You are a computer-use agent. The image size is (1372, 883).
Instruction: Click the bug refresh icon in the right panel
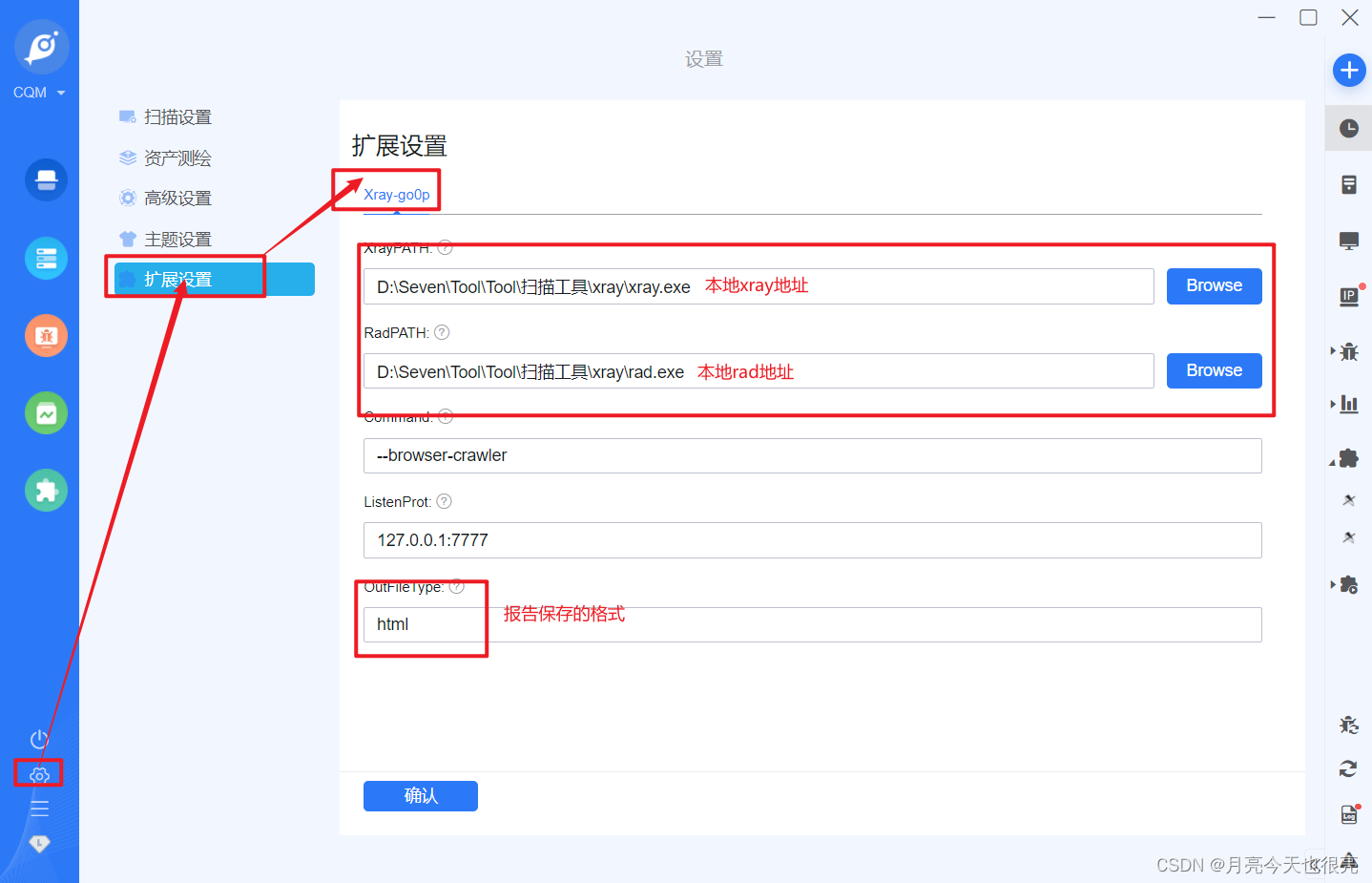1349,725
